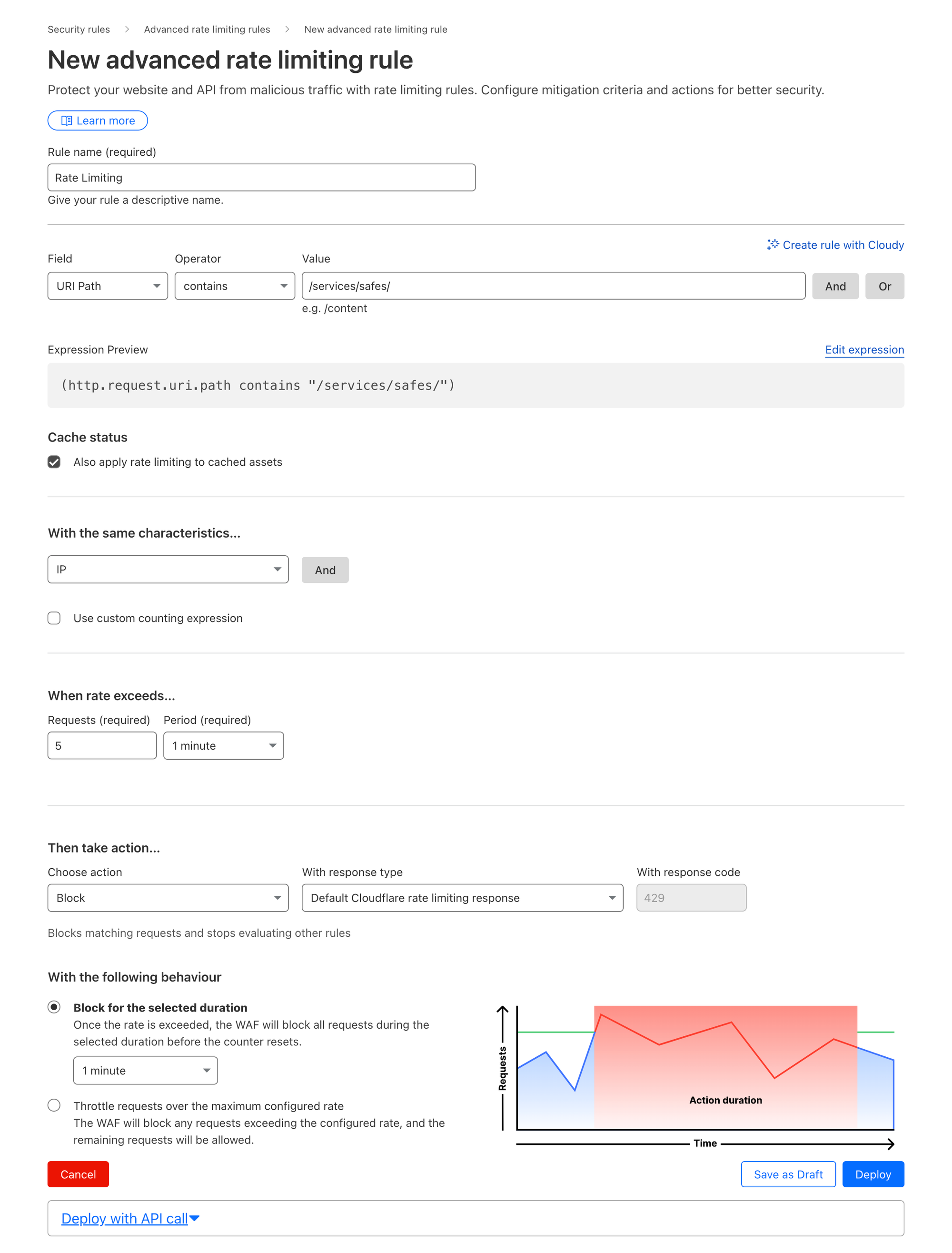The height and width of the screenshot is (1253, 952).
Task: Open the Period dropdown showing 1 minute
Action: pyautogui.click(x=224, y=746)
